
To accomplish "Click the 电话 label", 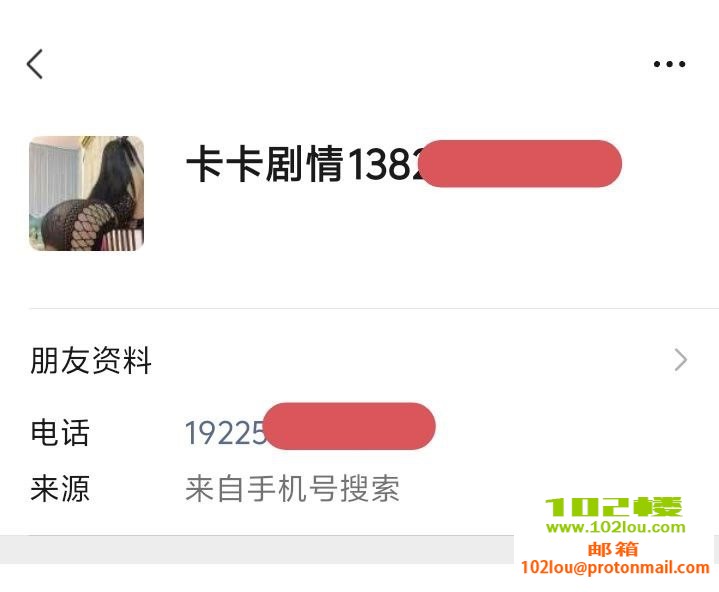I will (60, 432).
